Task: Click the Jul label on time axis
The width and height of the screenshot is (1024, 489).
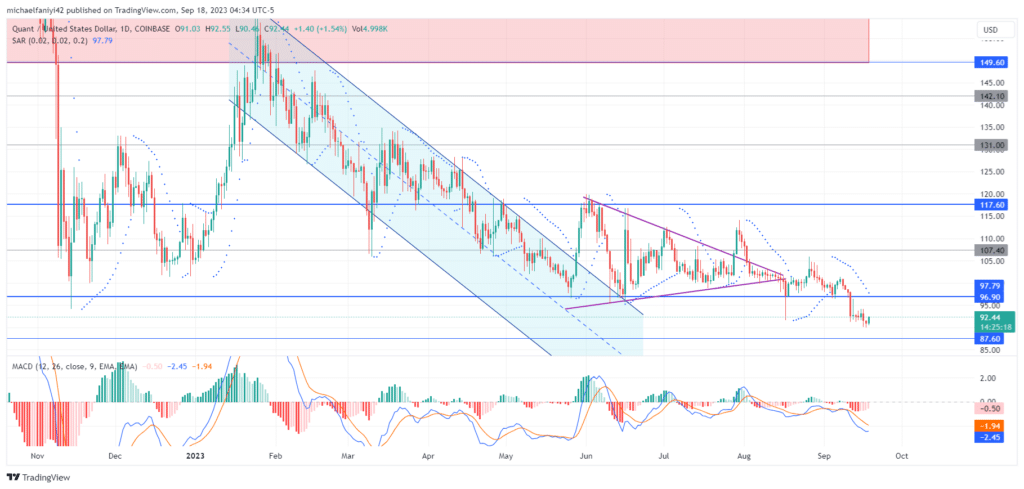Action: click(665, 454)
